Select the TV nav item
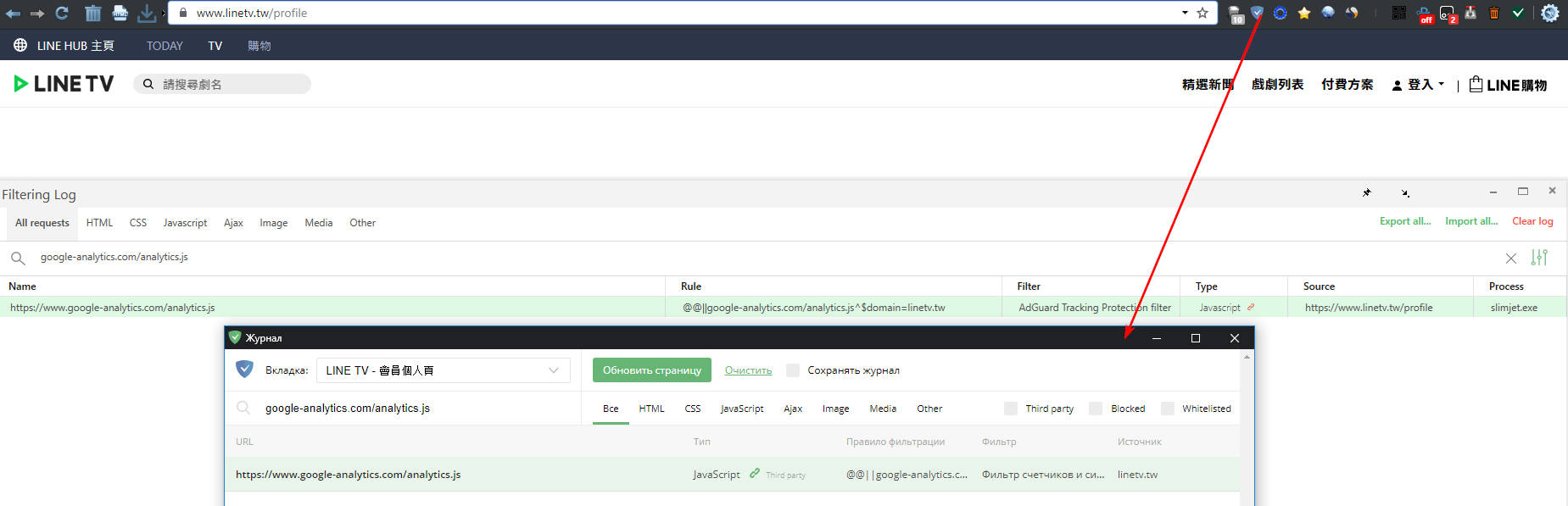This screenshot has height=506, width=1568. pyautogui.click(x=215, y=46)
